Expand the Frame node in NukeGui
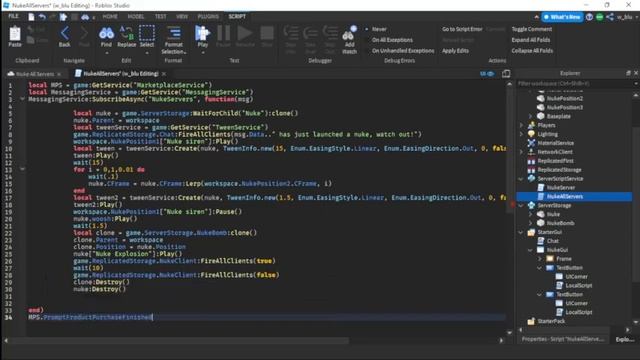This screenshot has width=640, height=360. click(x=540, y=259)
